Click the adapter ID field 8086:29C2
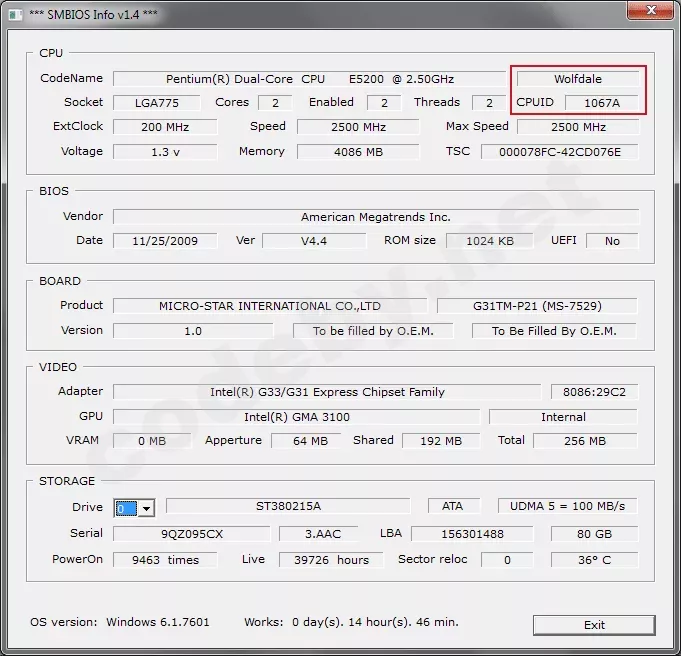The image size is (681, 656). [x=594, y=392]
